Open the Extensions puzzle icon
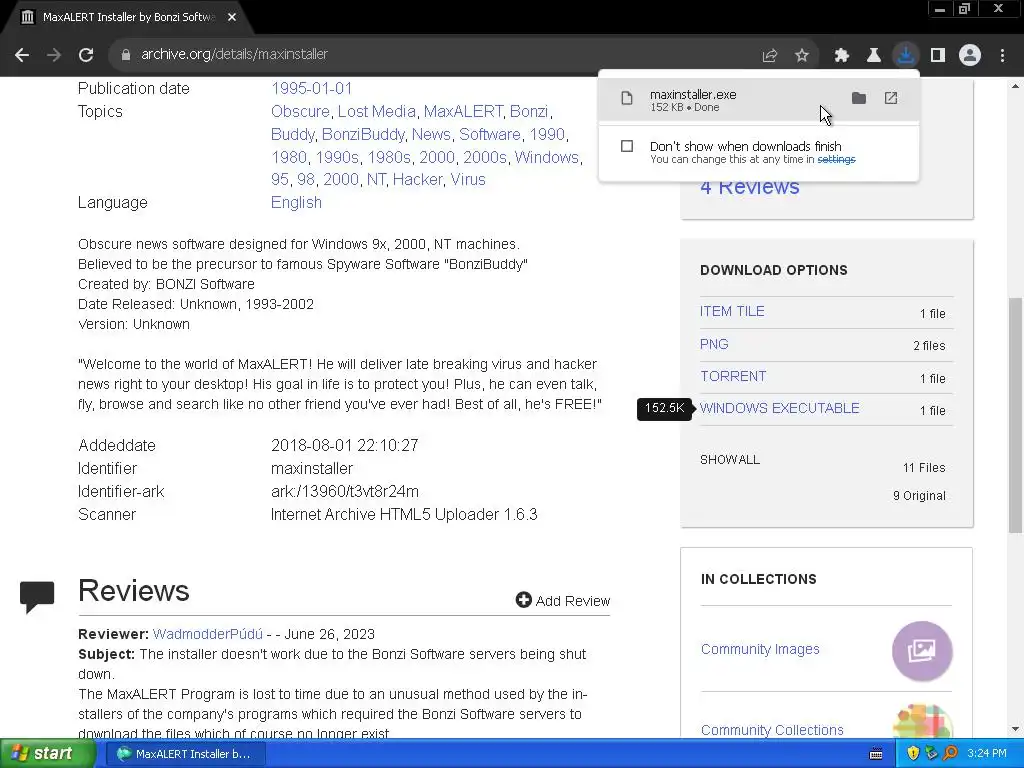 click(x=841, y=56)
